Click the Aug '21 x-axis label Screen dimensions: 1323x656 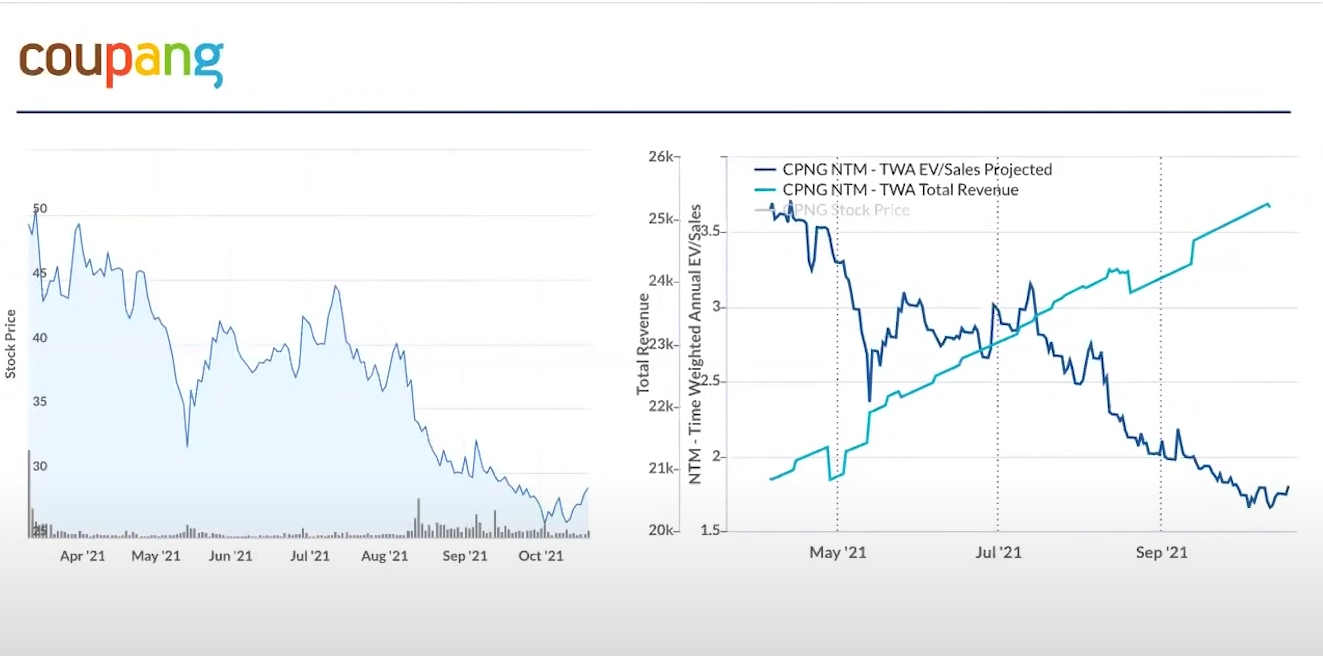tap(384, 556)
